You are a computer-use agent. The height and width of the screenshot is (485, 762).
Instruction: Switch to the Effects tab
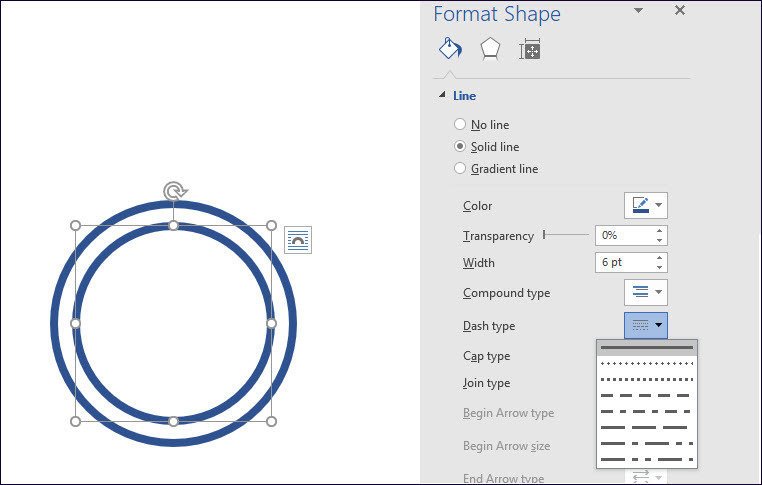(x=489, y=48)
